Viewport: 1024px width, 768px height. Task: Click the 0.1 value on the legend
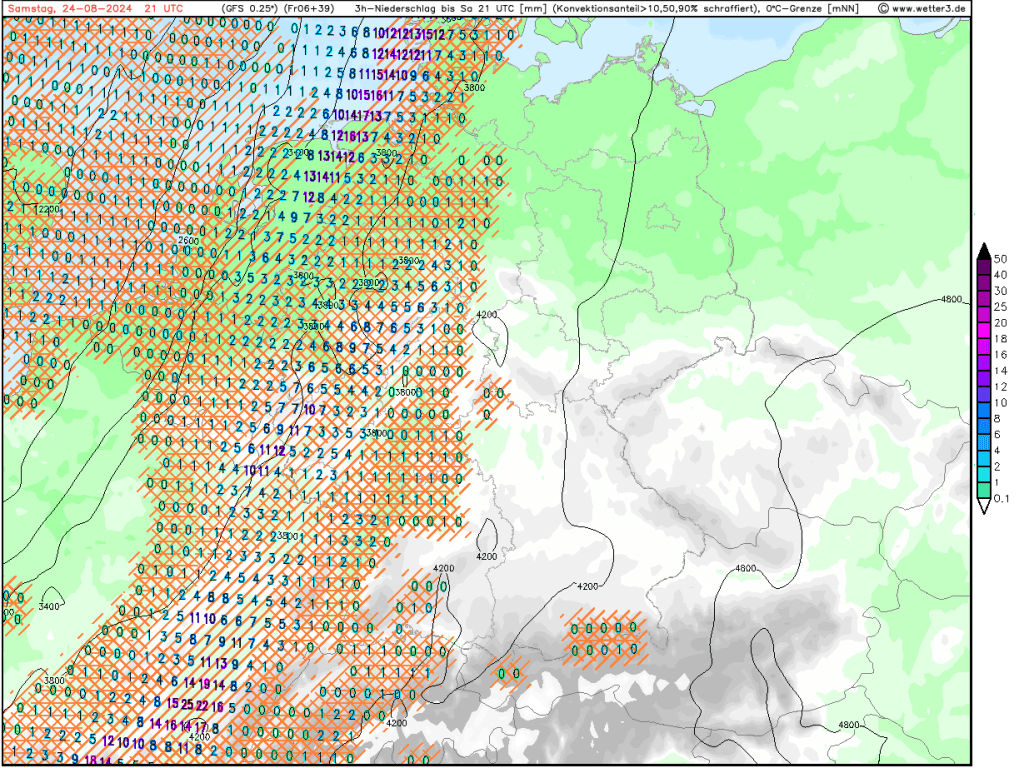coord(1002,498)
